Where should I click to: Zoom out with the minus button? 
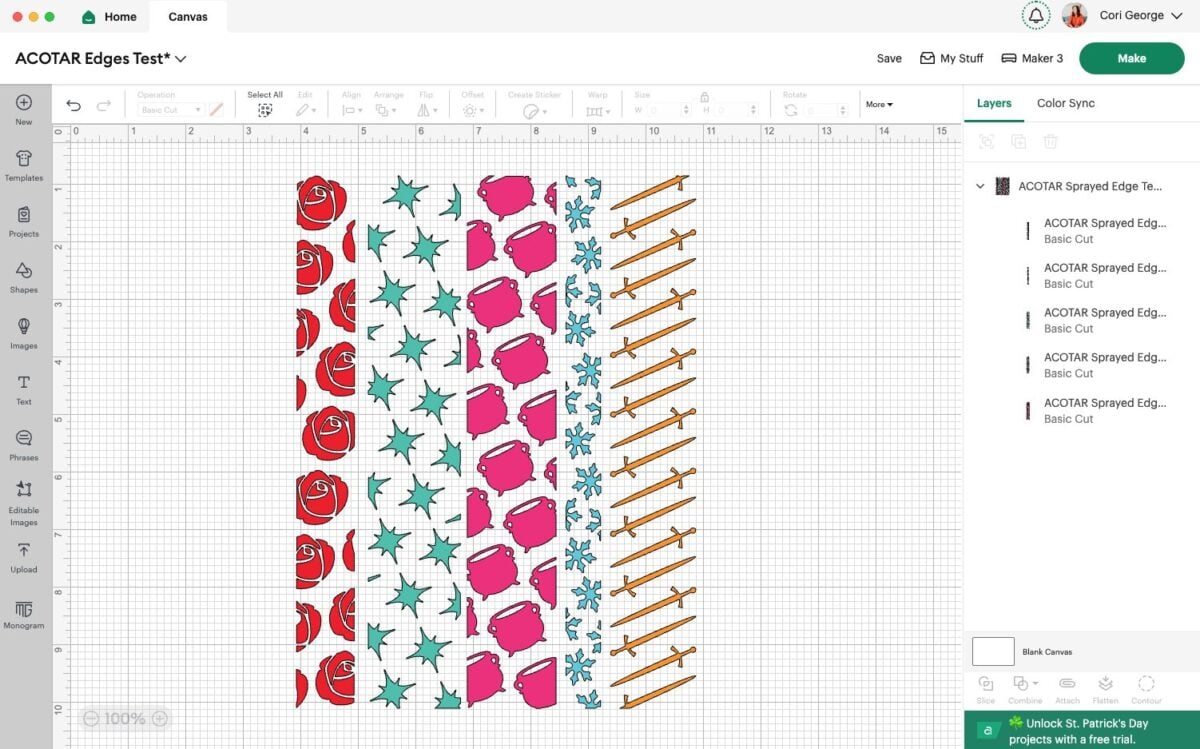point(91,718)
